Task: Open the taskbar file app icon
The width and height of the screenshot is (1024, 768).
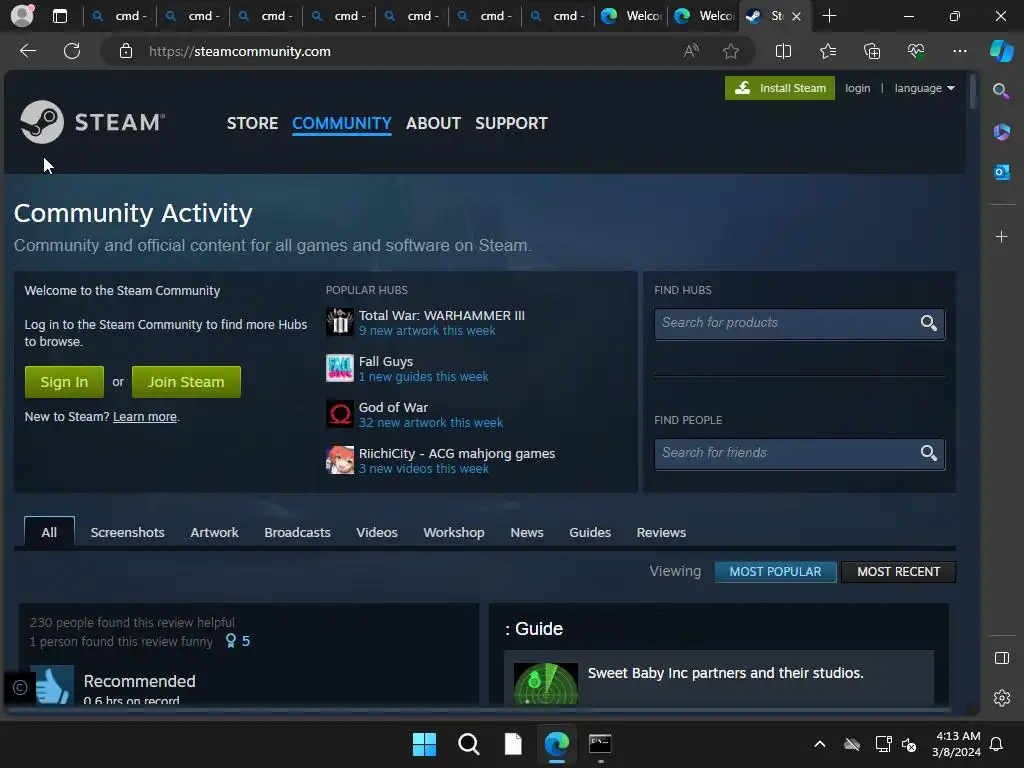Action: point(513,744)
